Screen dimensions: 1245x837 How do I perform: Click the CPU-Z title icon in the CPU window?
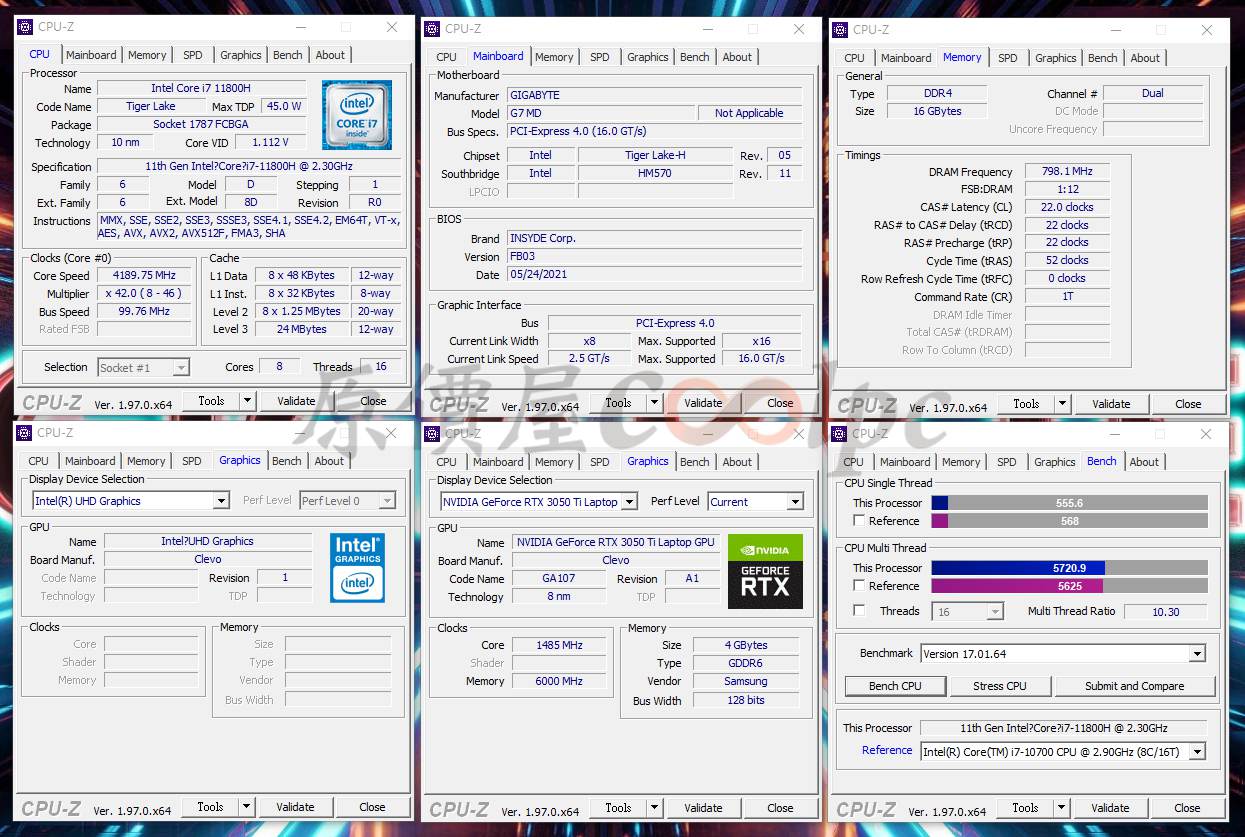pyautogui.click(x=25, y=27)
